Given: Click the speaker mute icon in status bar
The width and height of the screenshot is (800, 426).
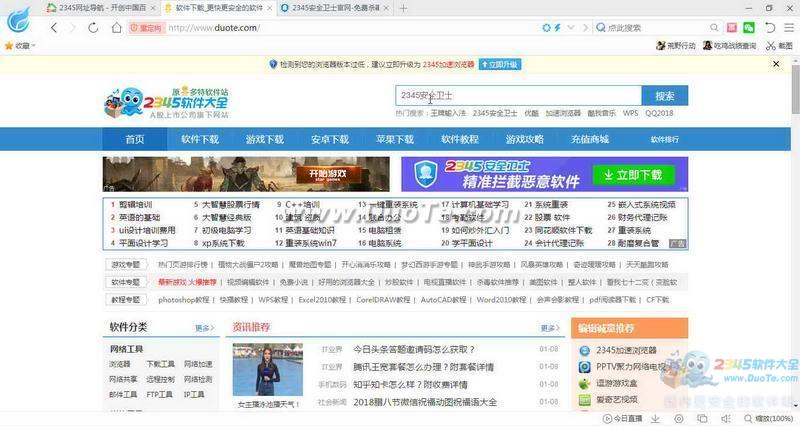Looking at the screenshot, I should click(x=726, y=418).
